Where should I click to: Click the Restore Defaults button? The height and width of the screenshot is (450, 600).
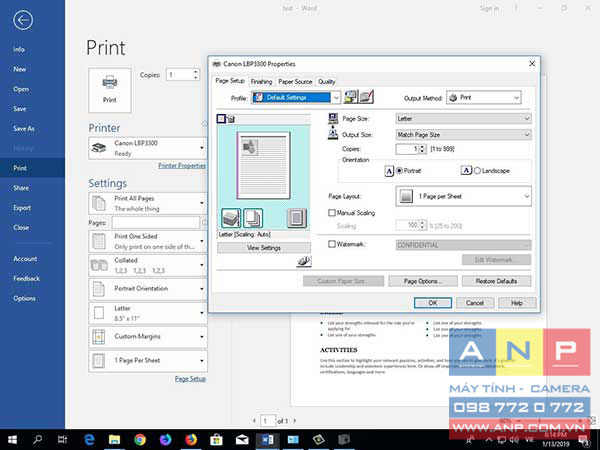coord(496,281)
